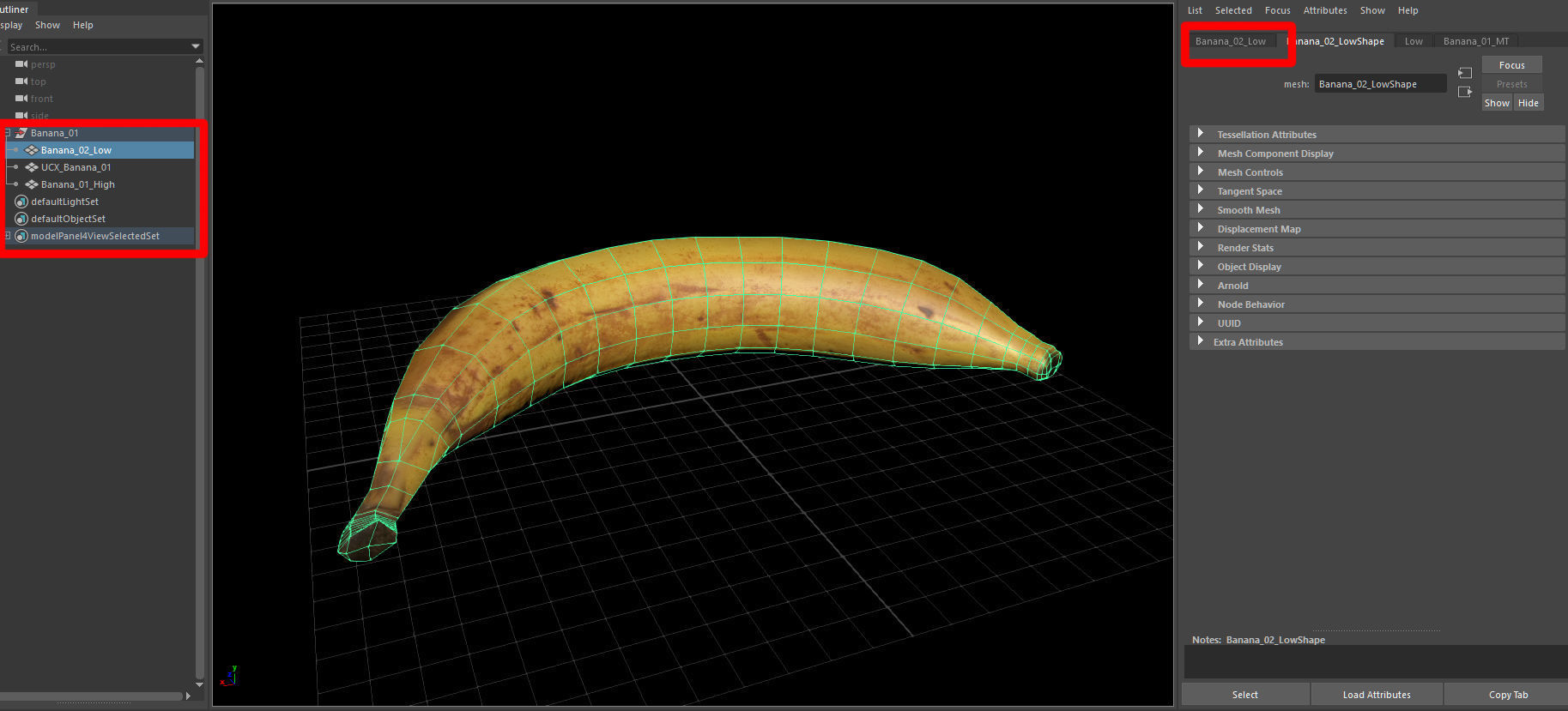Switch to the Banana_02_LowShape tab

click(x=1335, y=41)
